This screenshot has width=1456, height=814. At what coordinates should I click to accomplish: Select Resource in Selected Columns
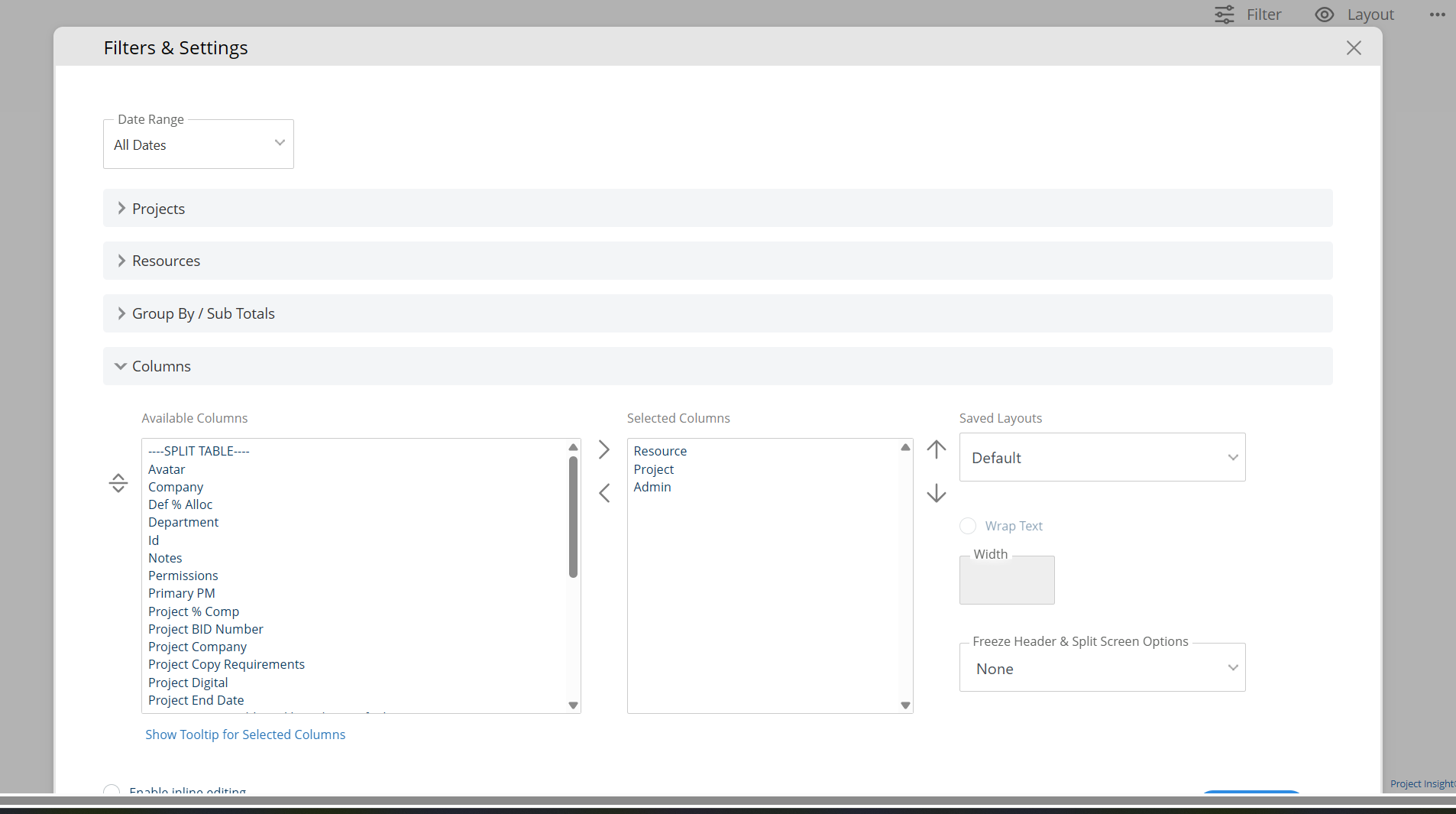point(660,451)
